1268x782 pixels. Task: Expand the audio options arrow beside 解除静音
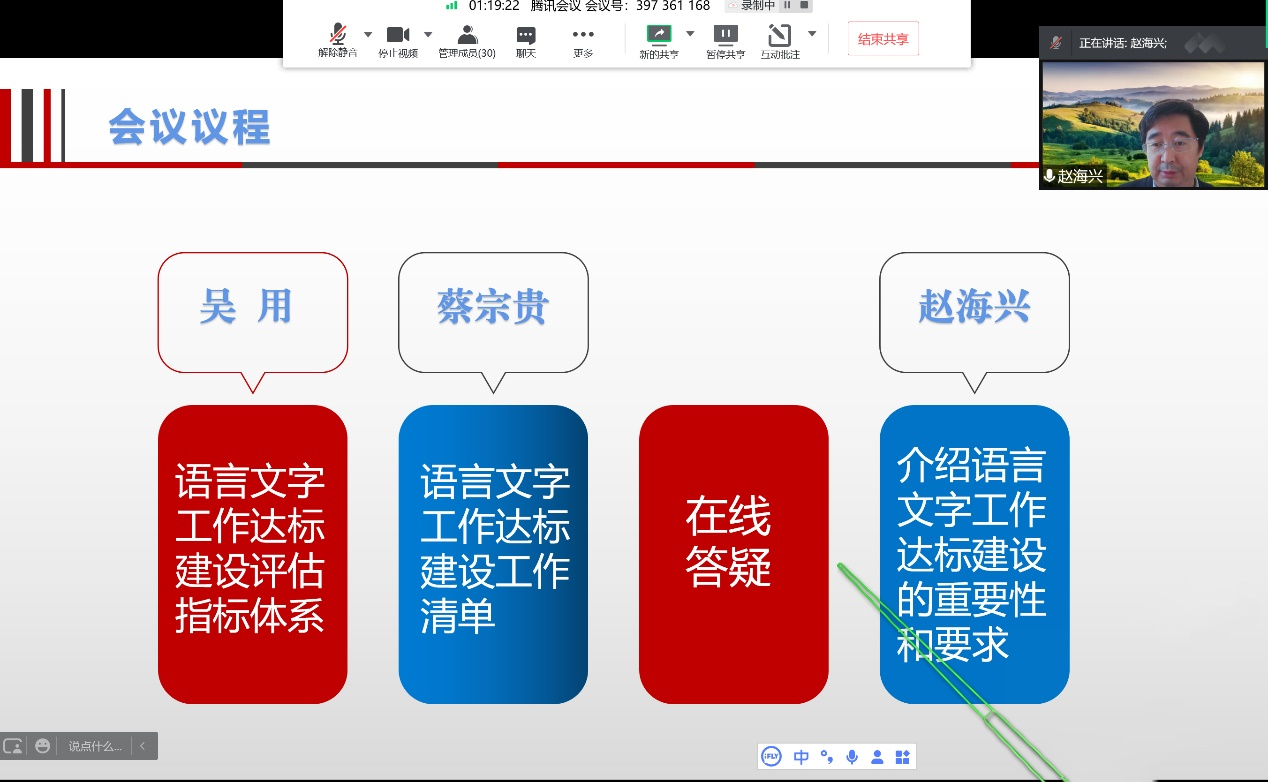368,34
